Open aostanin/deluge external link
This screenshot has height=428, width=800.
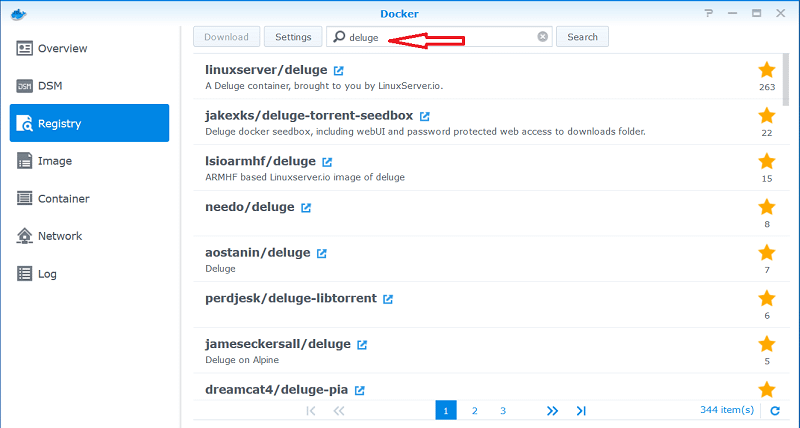pyautogui.click(x=321, y=253)
